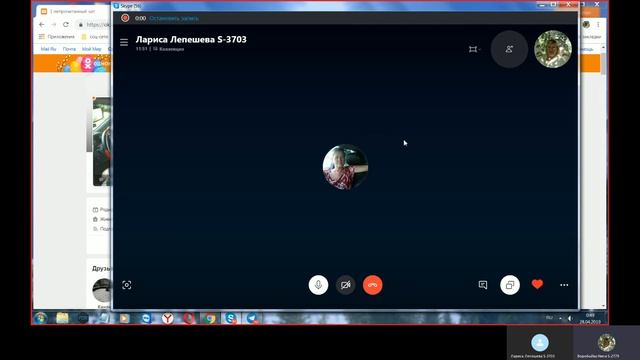Open the self profile picture thumbnail in the call
The width and height of the screenshot is (640, 360).
click(553, 49)
